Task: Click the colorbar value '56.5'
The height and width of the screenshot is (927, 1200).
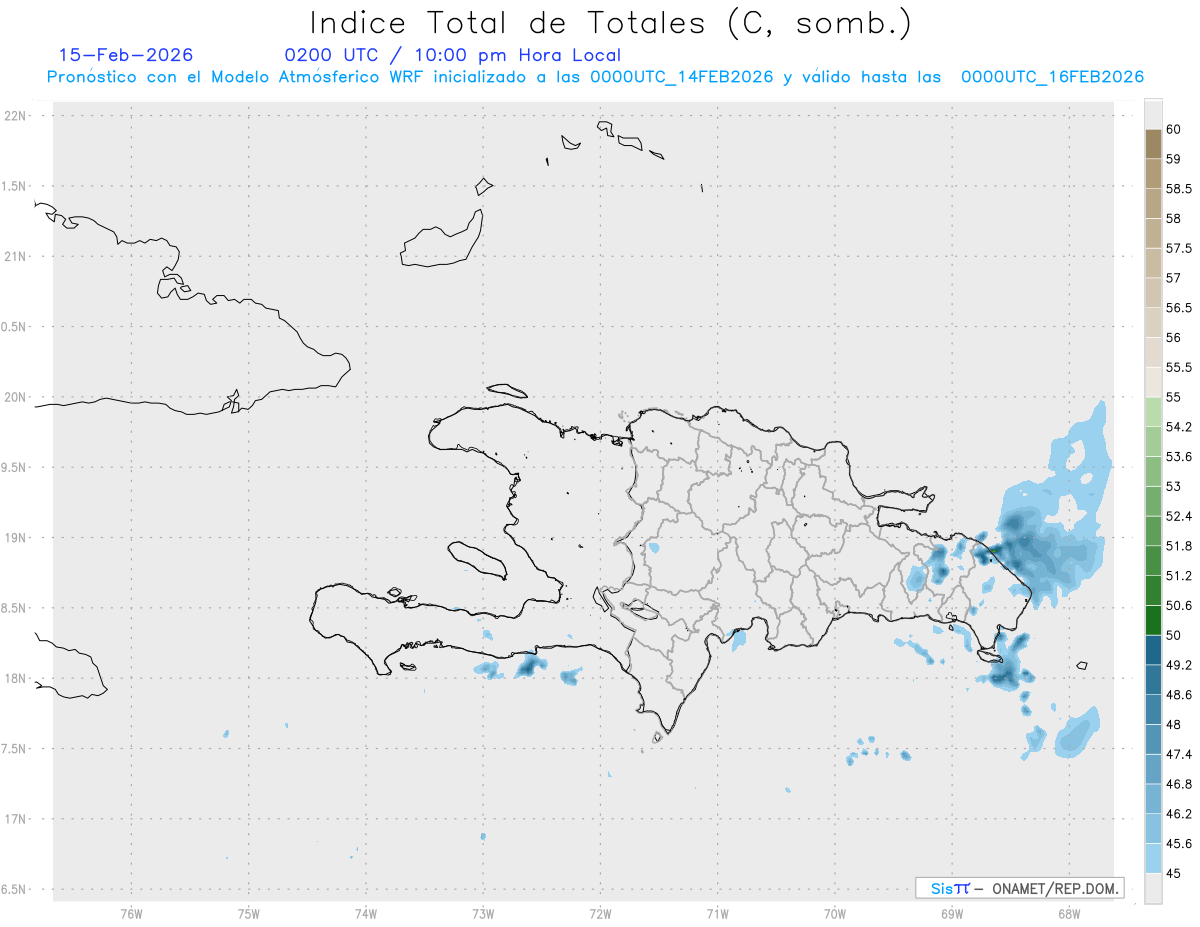Action: [1179, 308]
